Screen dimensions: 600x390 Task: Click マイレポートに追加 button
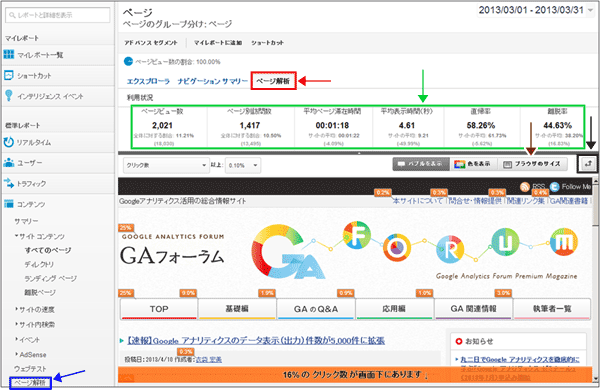pyautogui.click(x=218, y=42)
